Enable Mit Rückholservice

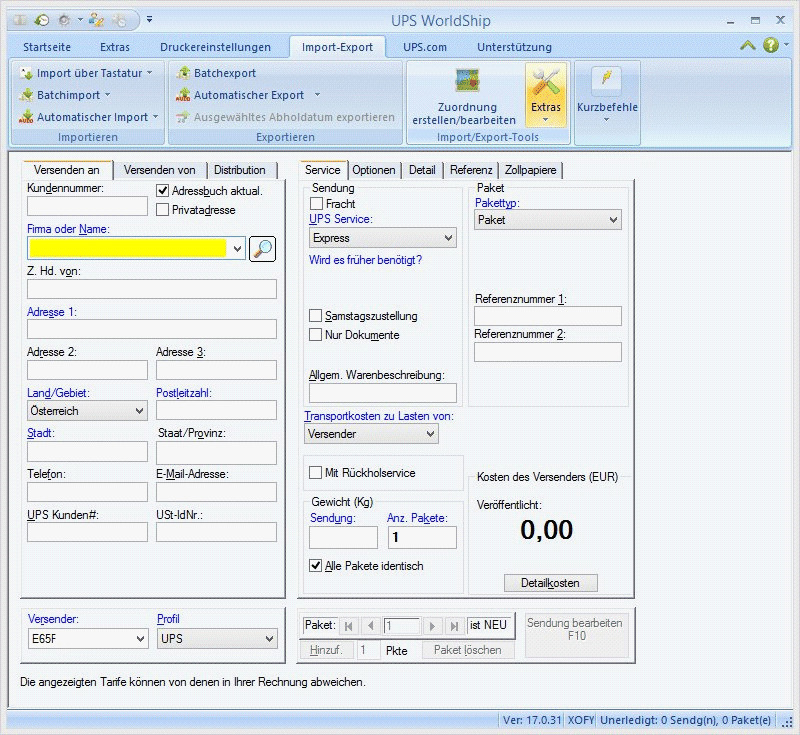(315, 472)
